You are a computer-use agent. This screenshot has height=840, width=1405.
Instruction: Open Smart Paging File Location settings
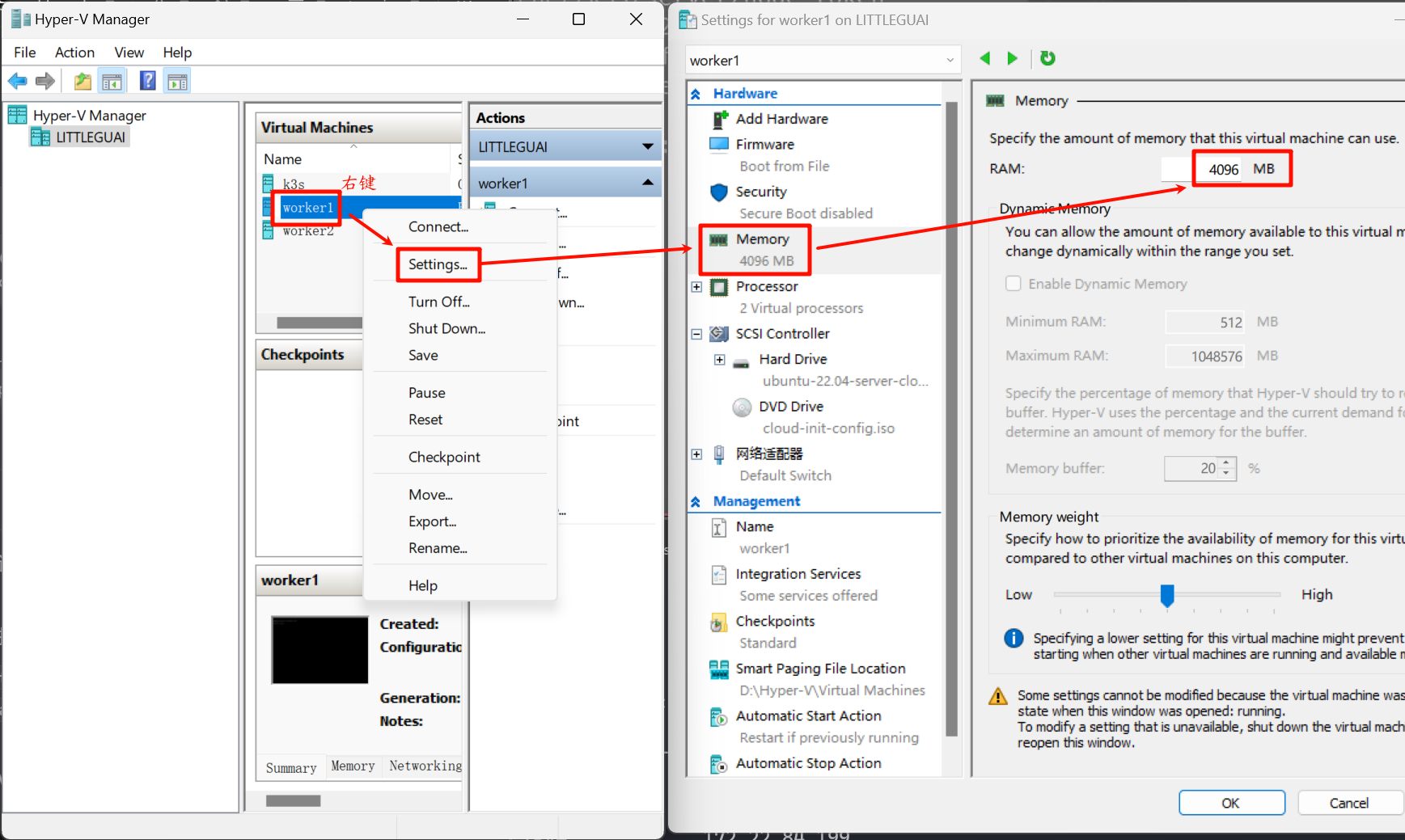coord(820,669)
